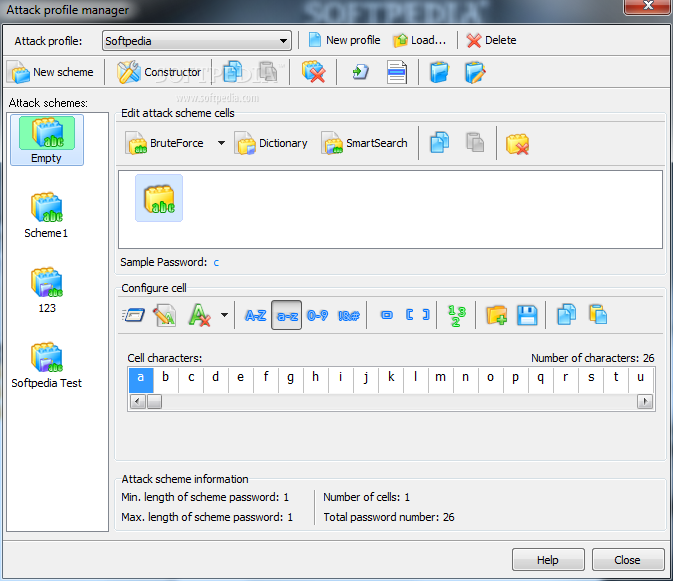This screenshot has width=673, height=581.
Task: Open the Attack profile combo box
Action: [x=197, y=41]
